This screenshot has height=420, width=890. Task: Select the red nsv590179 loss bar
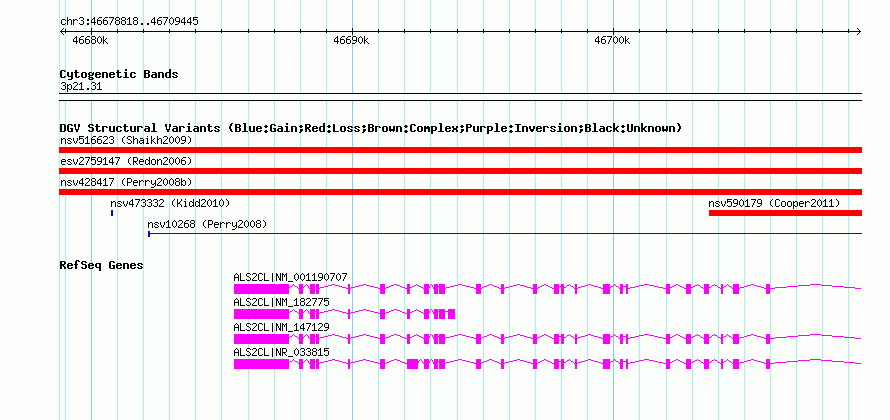[786, 213]
